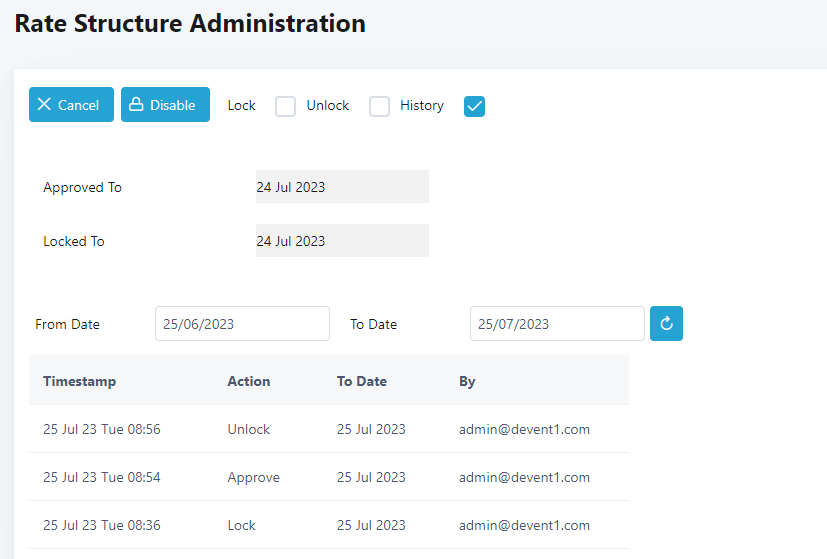
Task: Click the Action column header
Action: 248,381
